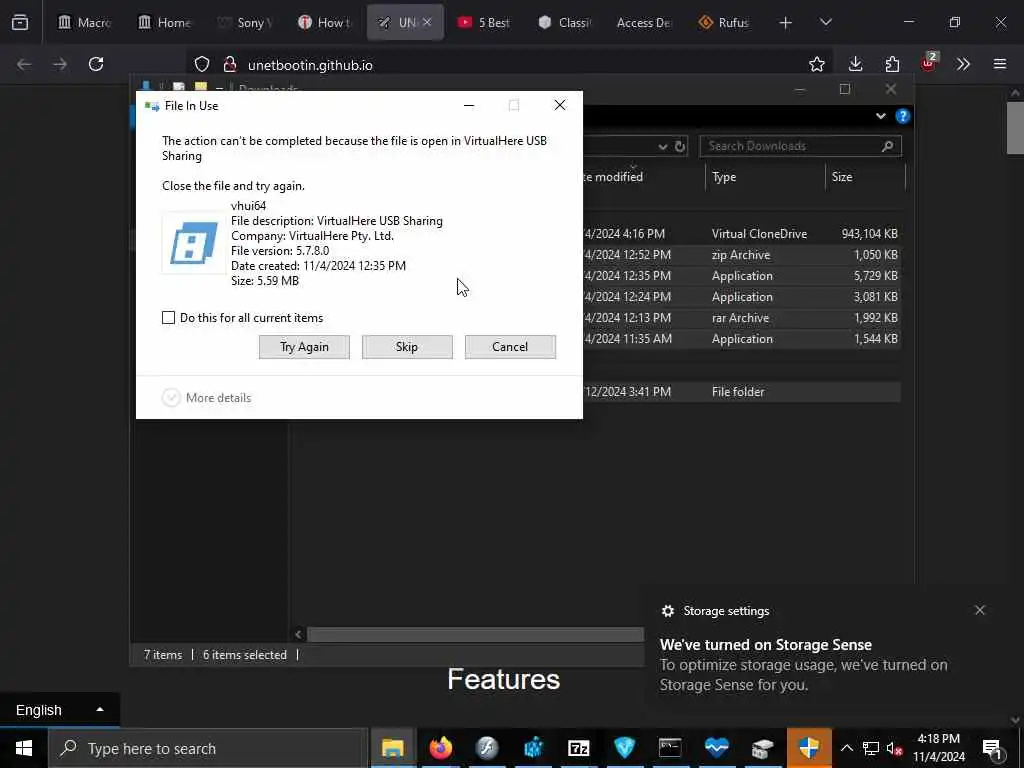Click the muted volume tray icon
The width and height of the screenshot is (1024, 768).
coord(895,748)
